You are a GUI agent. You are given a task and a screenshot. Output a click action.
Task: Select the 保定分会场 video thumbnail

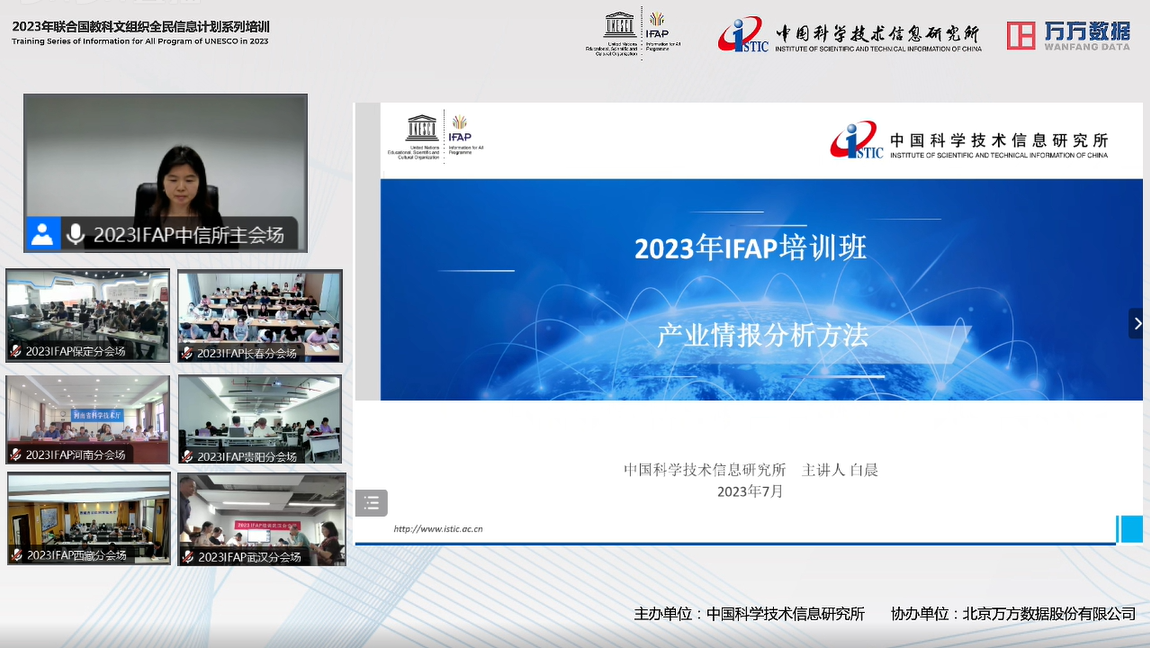(88, 315)
